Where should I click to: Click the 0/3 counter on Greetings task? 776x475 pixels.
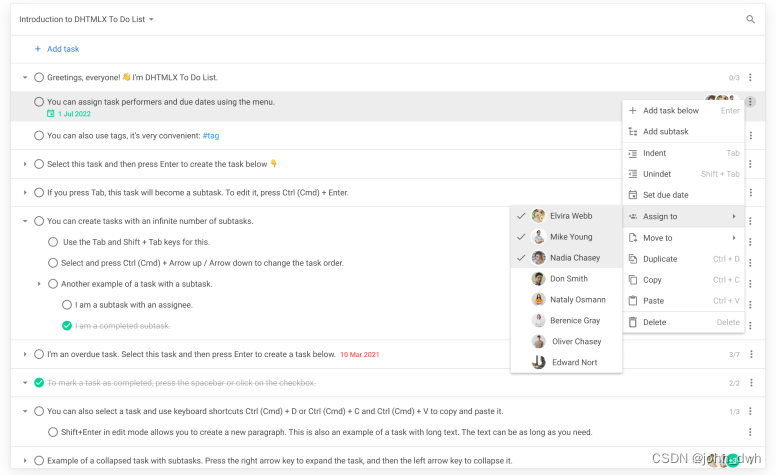coord(734,78)
